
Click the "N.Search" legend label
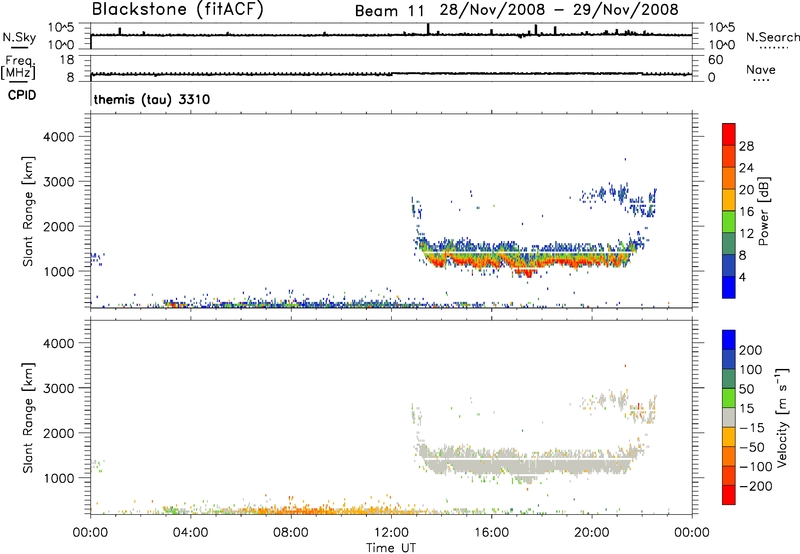tap(773, 37)
